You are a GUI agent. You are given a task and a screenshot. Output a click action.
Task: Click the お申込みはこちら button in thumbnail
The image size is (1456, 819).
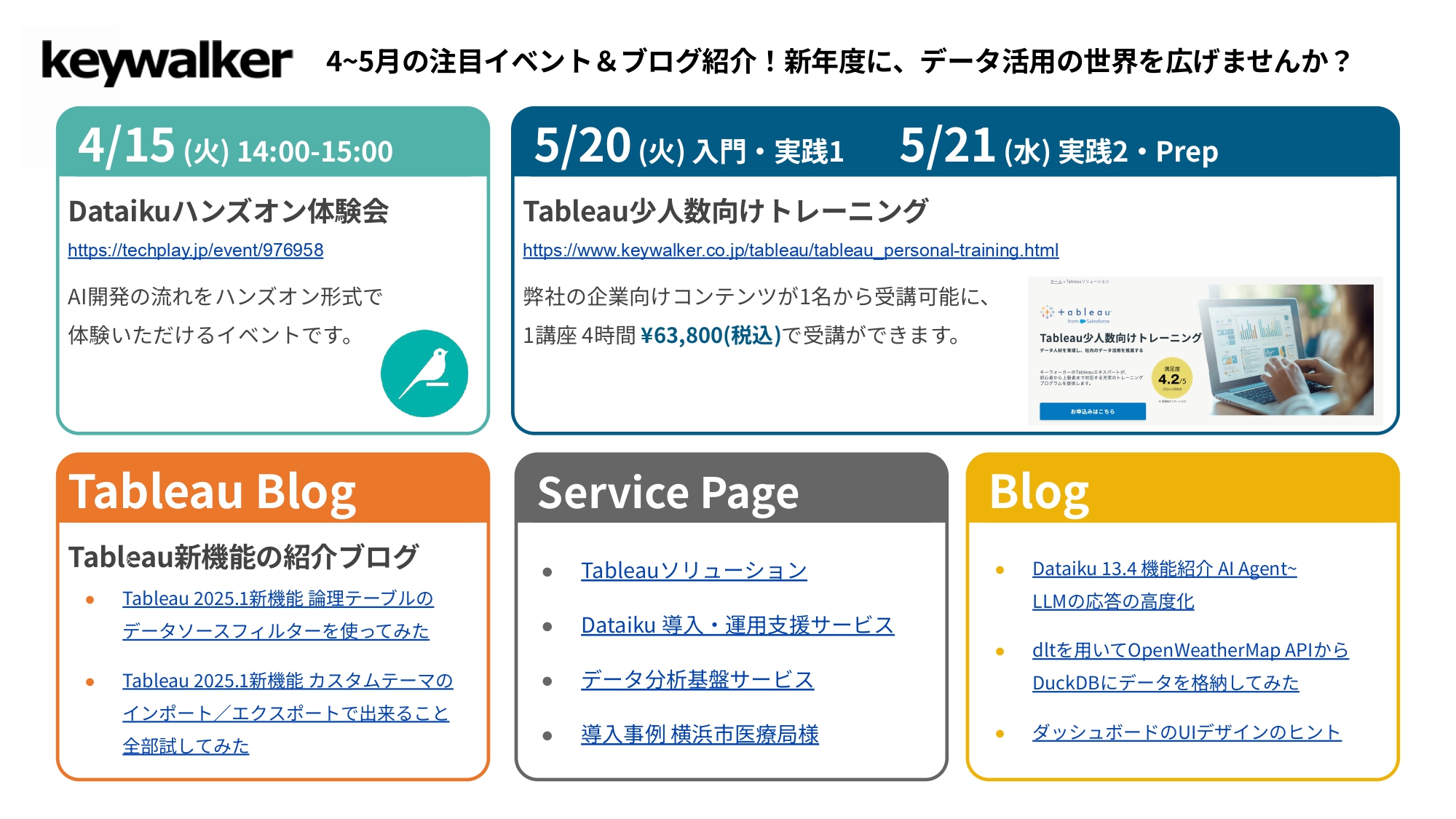click(1092, 411)
